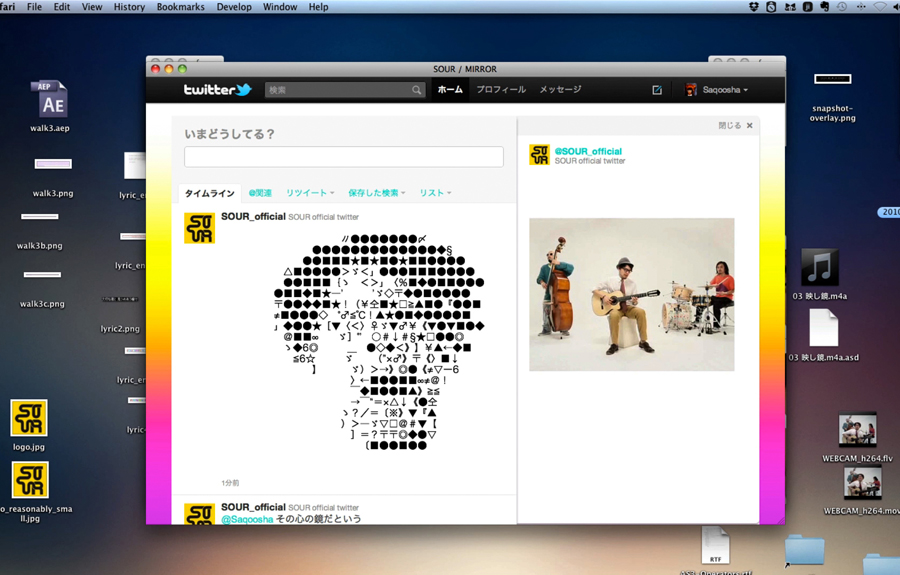Click SOUR logo in side panel
900x575 pixels.
pos(539,155)
